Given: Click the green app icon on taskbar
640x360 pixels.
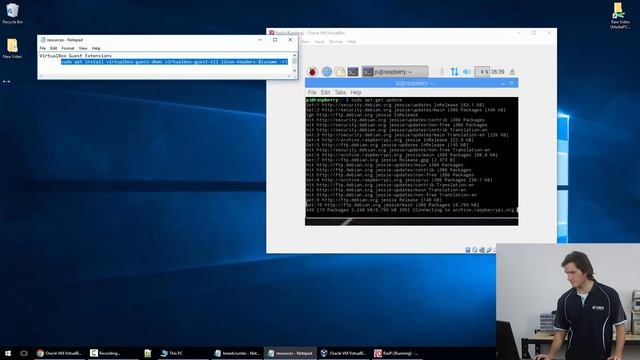Looking at the screenshot, I should 148,353.
